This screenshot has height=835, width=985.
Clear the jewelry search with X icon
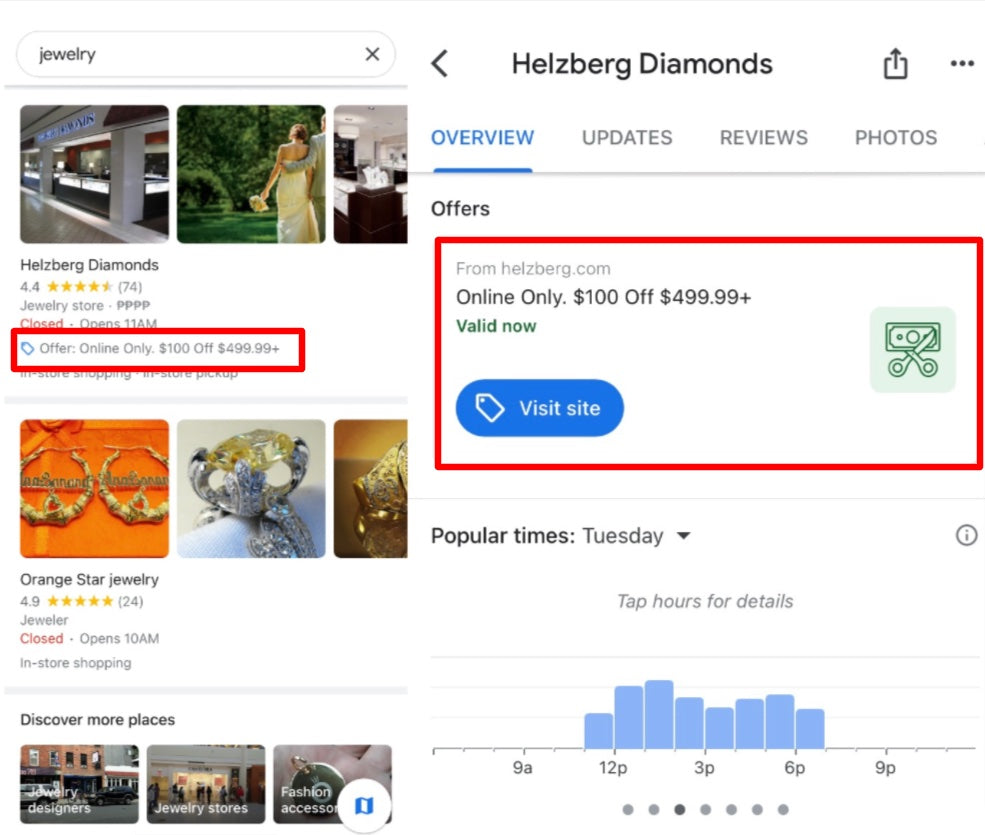372,54
